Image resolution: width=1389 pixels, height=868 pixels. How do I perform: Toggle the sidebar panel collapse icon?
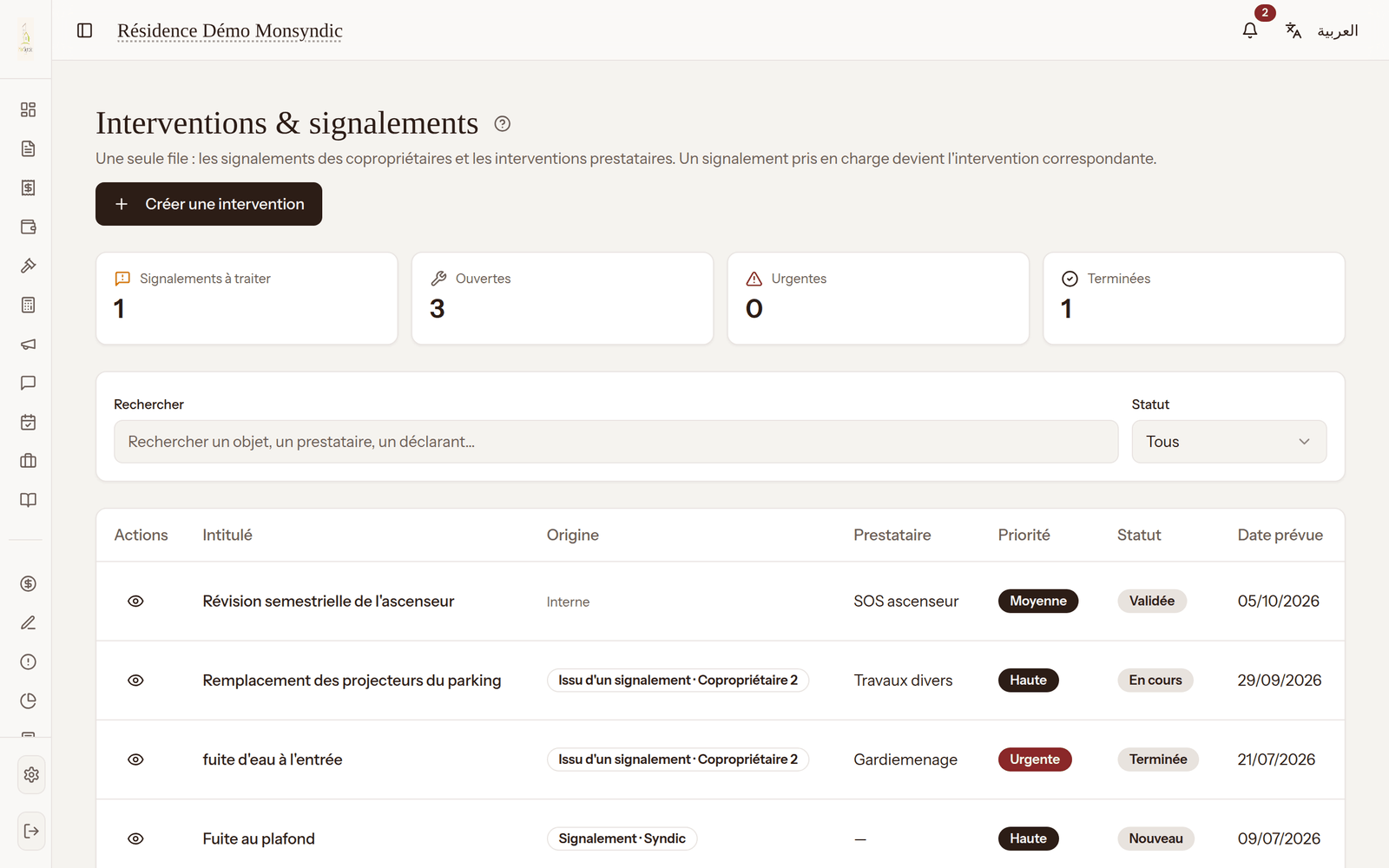coord(84,30)
